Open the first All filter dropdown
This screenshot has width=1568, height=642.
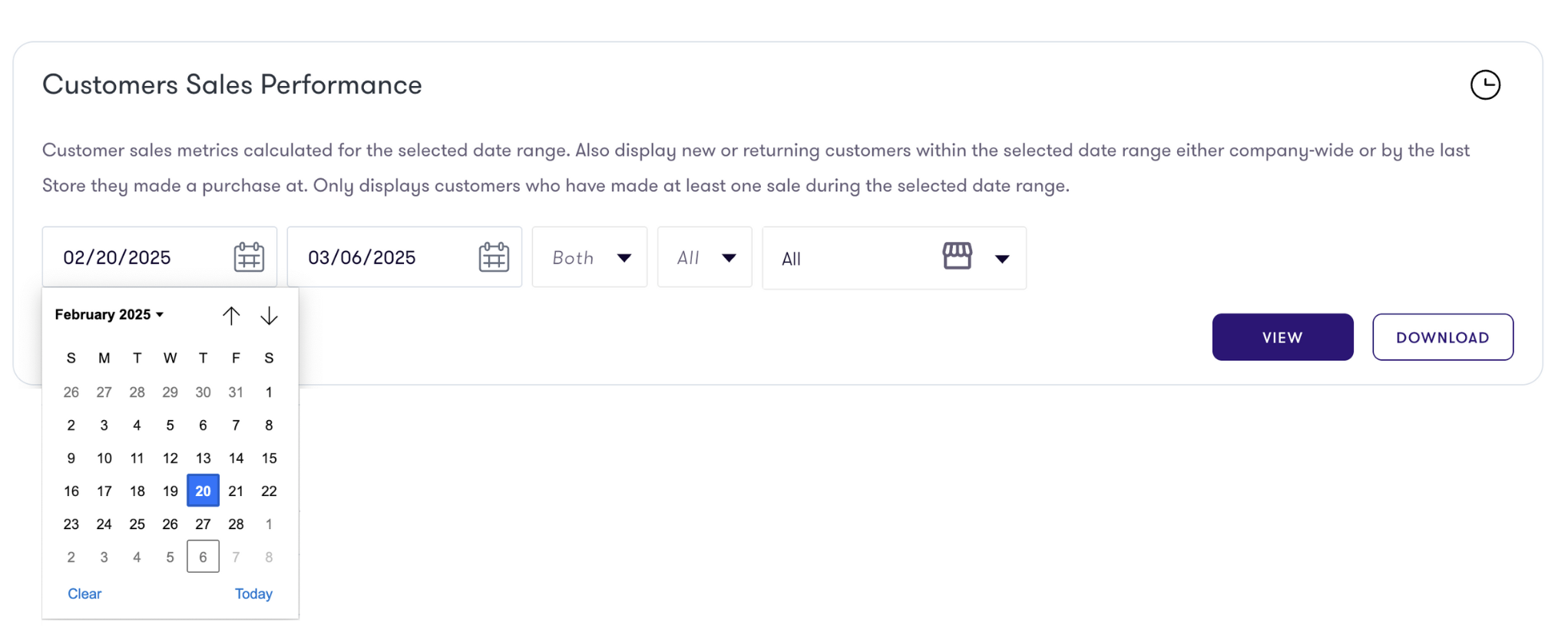tap(705, 257)
